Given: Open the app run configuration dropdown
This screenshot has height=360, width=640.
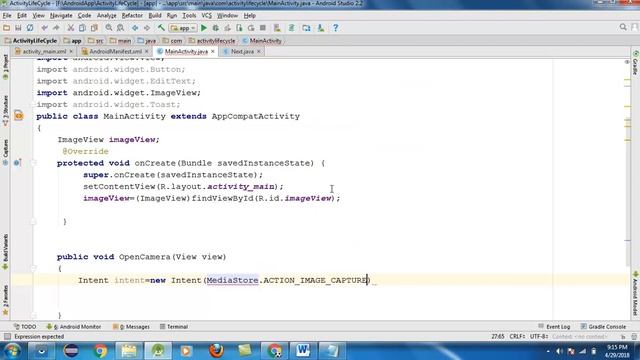Looking at the screenshot, I should tap(183, 28).
